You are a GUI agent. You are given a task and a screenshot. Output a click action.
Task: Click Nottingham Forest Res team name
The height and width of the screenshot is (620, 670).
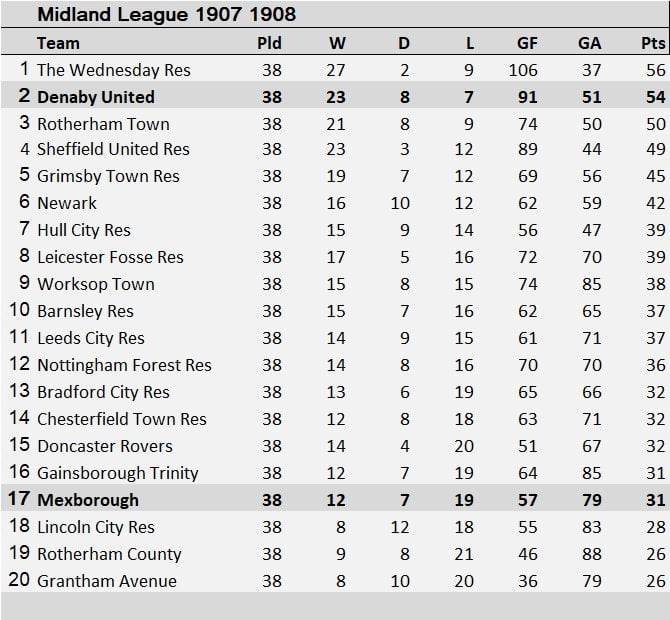[x=124, y=365]
